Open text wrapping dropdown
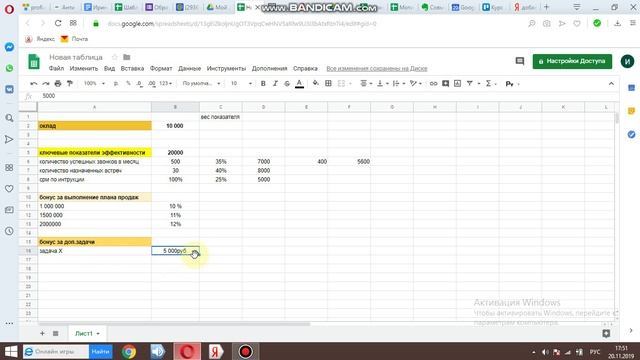This screenshot has height=360, width=640. 398,84
